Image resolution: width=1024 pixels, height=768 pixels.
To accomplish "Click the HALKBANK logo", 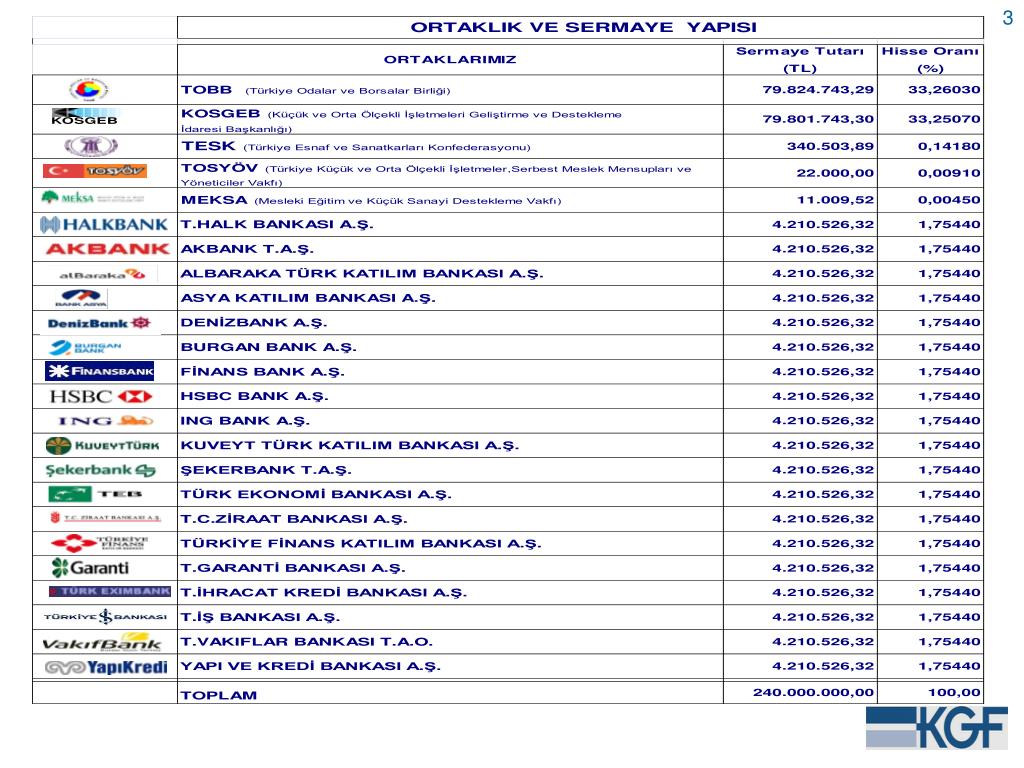I will [x=104, y=225].
